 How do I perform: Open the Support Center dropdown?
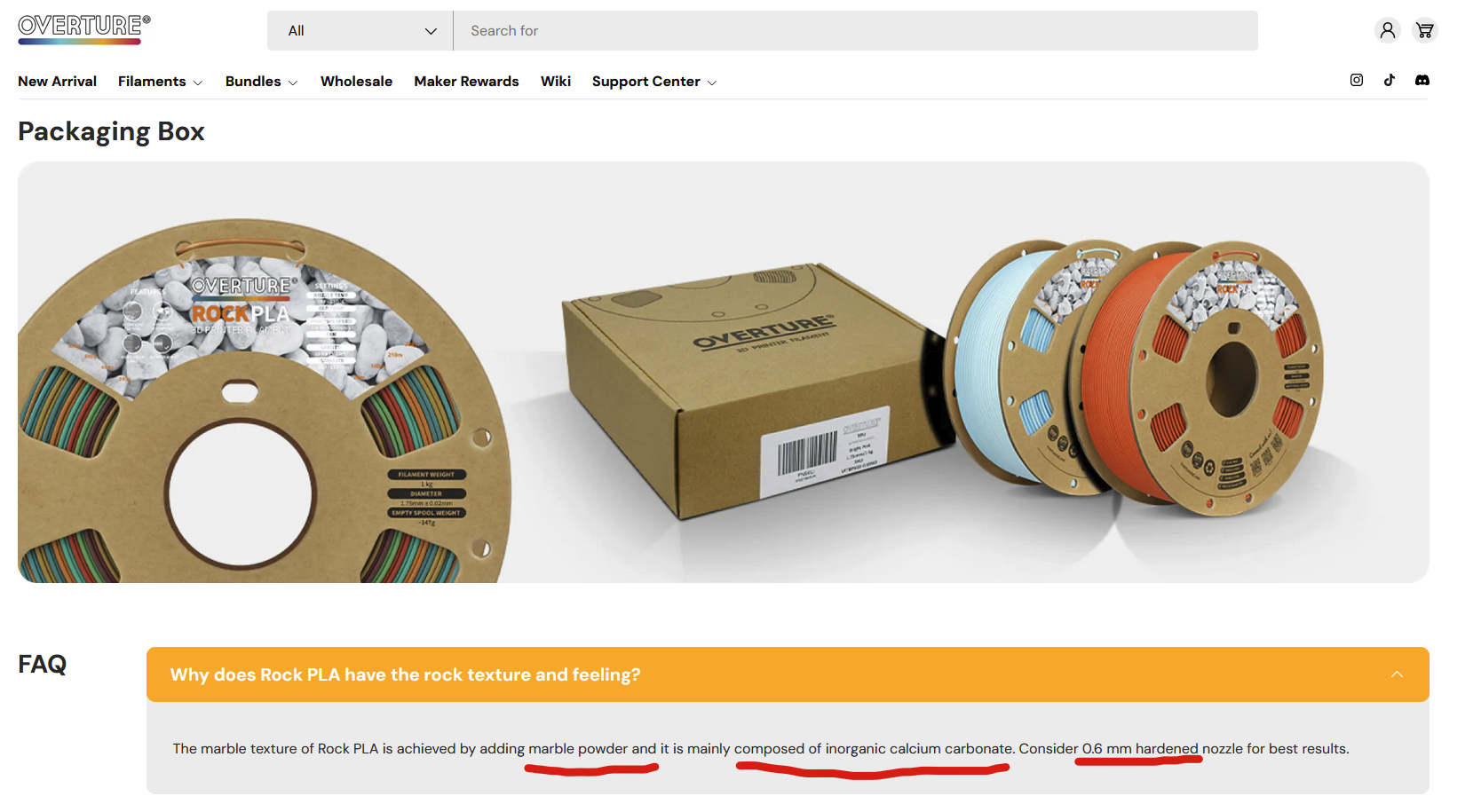coord(654,82)
